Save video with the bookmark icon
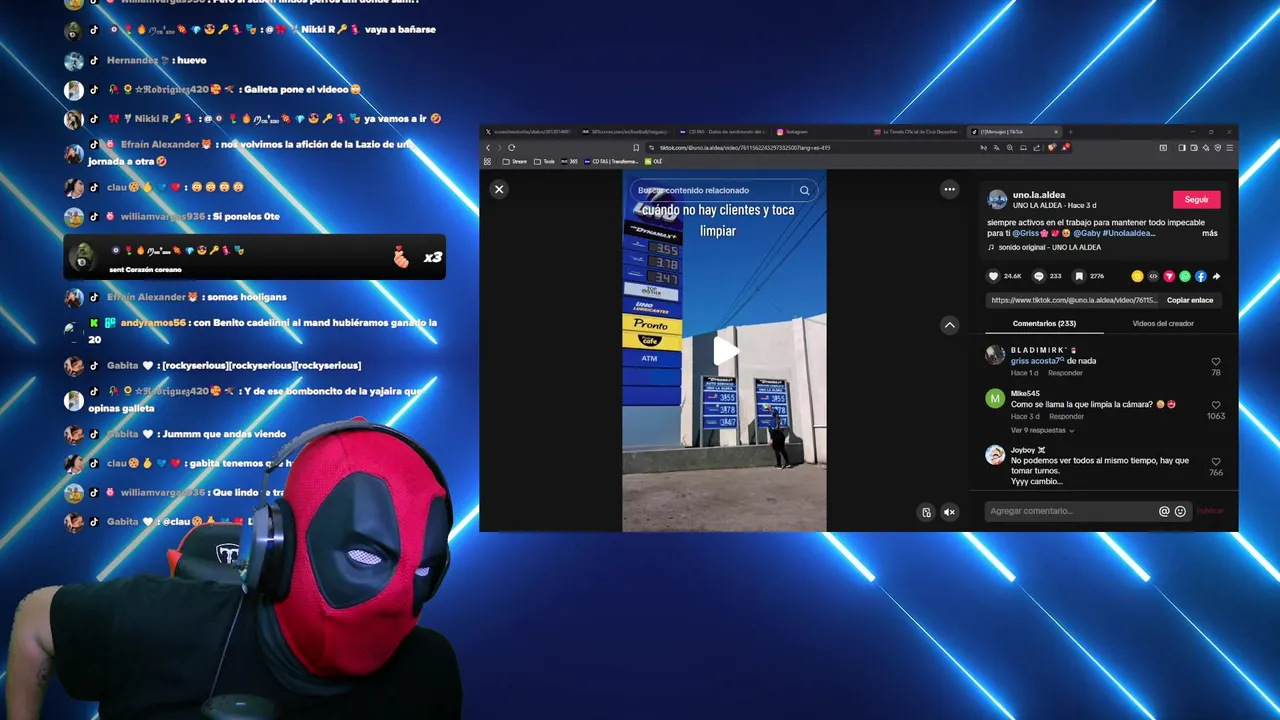Screen dimensions: 1280x720 click(1079, 276)
